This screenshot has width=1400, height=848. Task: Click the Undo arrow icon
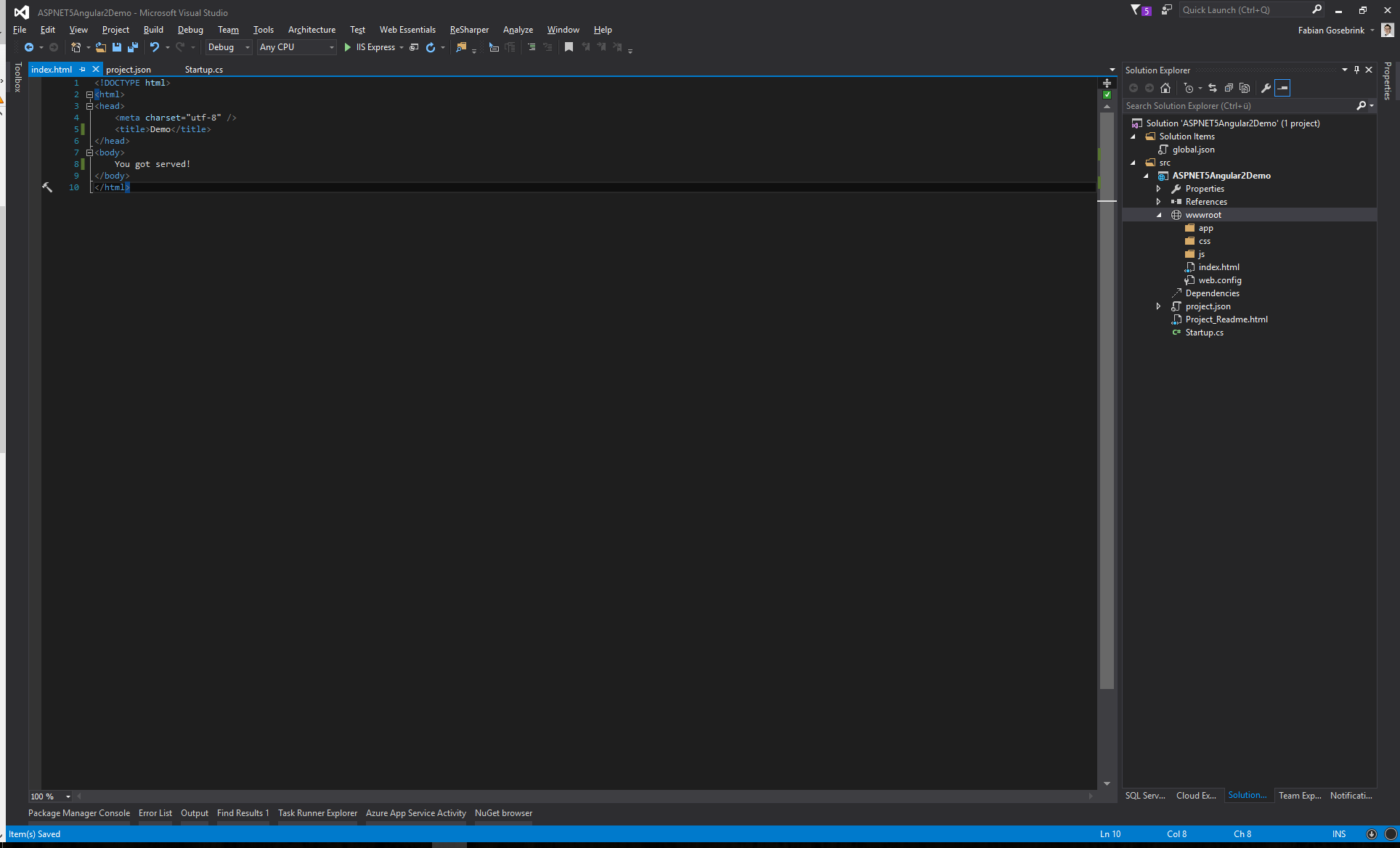[155, 47]
